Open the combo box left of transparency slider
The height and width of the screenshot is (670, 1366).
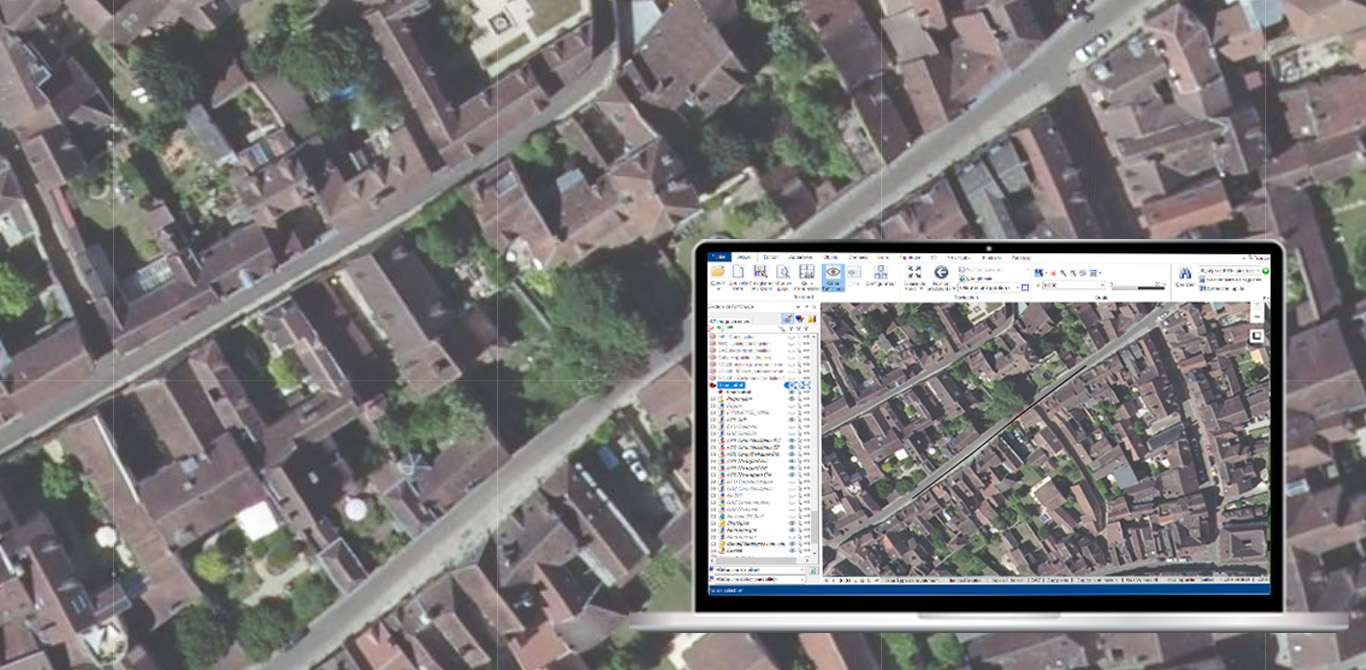[x=1072, y=286]
